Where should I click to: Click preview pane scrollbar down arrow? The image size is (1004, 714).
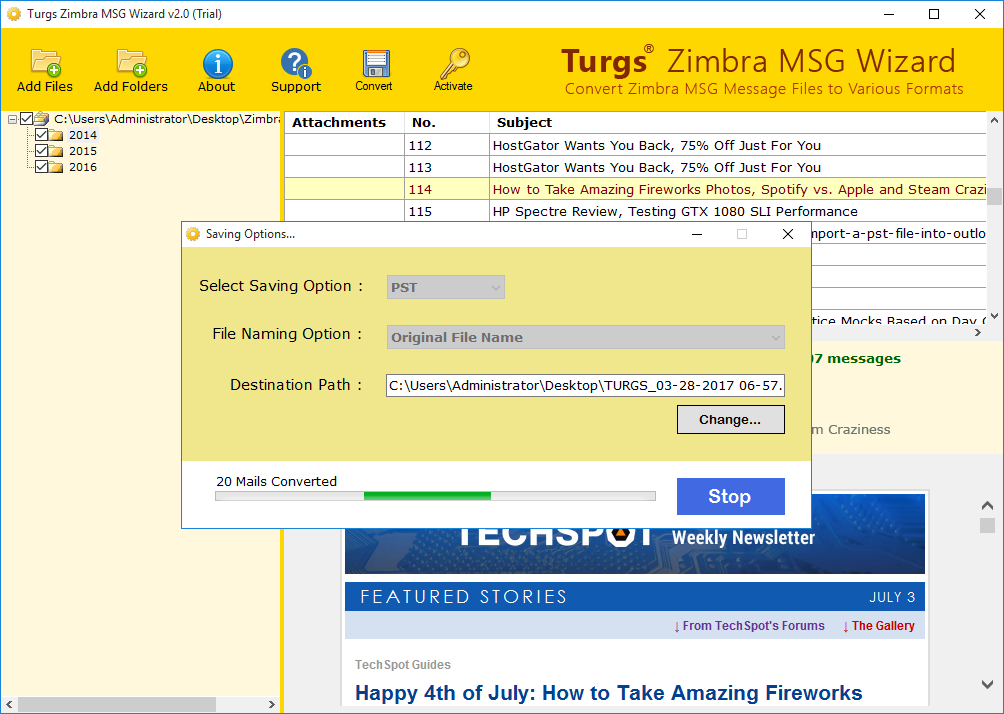click(987, 684)
